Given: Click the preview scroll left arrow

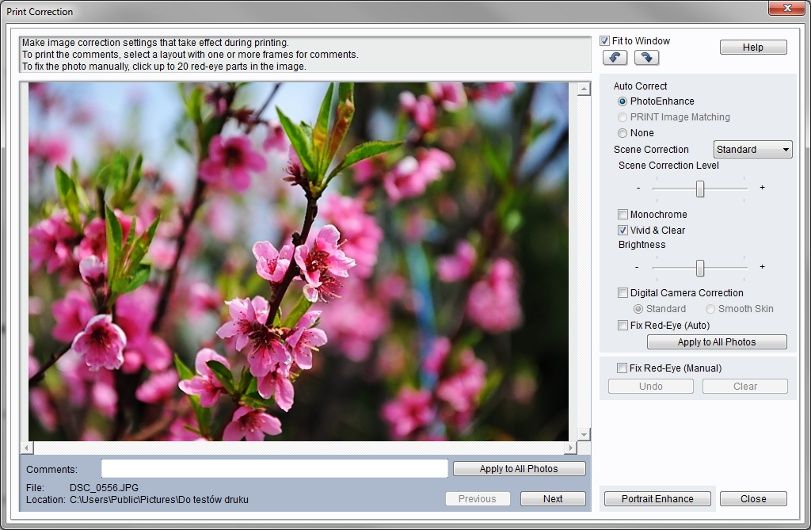Looking at the screenshot, I should [27, 448].
